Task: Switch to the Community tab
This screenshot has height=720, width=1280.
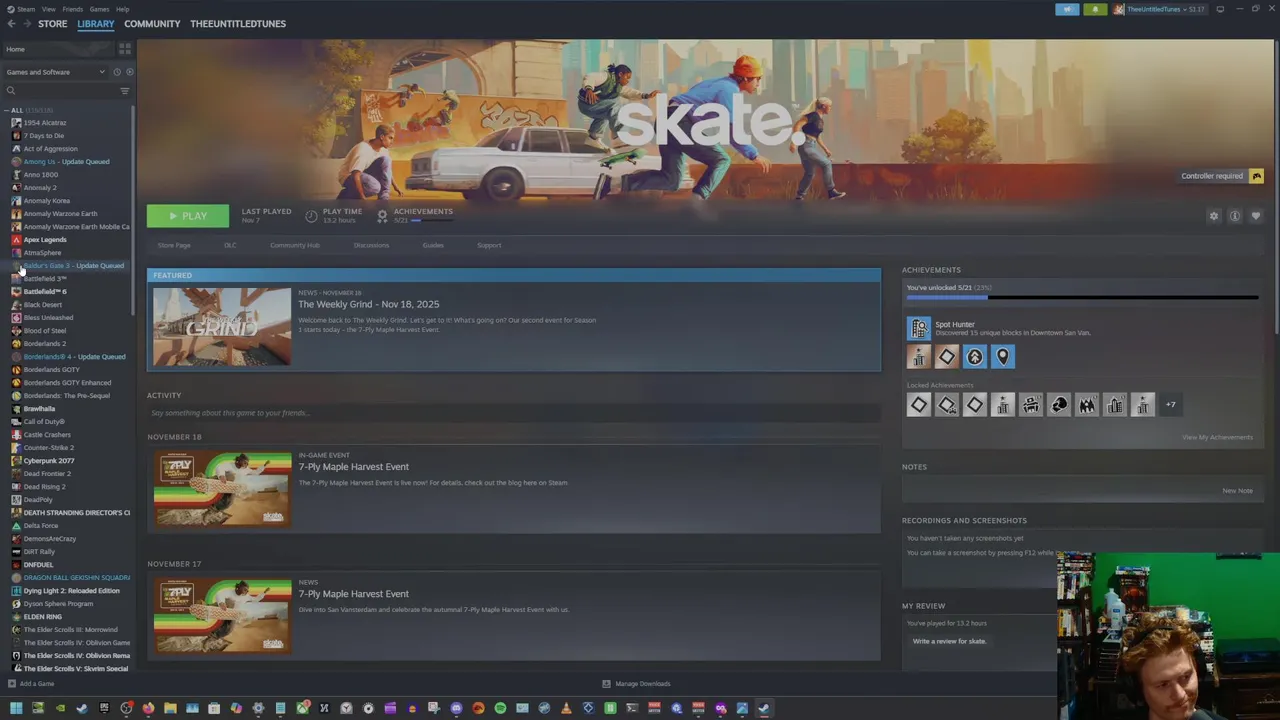Action: click(152, 24)
